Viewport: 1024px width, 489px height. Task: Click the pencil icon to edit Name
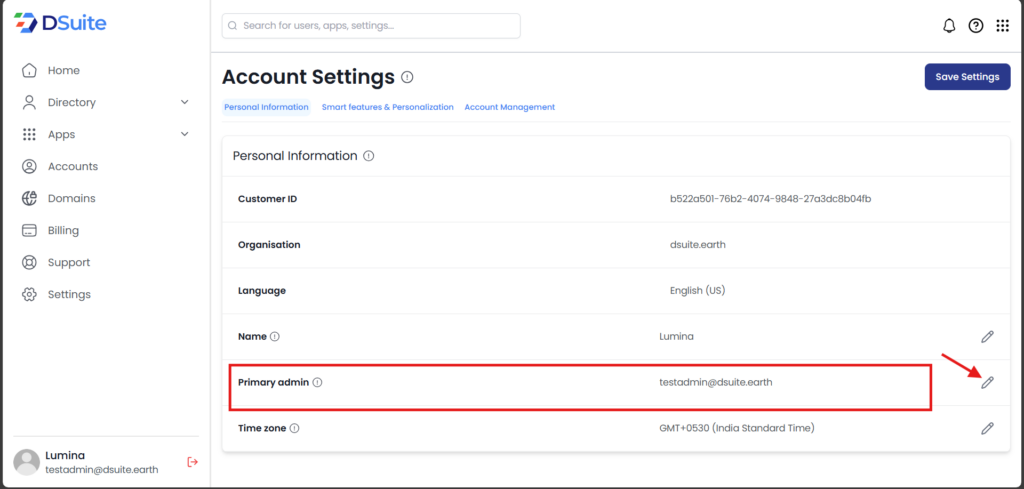(x=987, y=337)
